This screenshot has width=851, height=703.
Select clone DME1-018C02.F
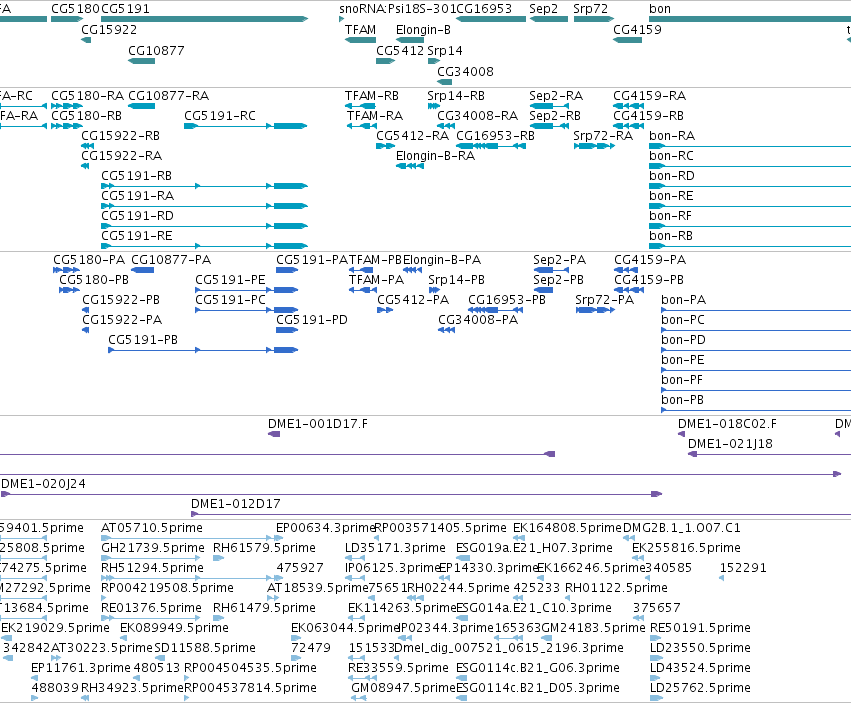[x=682, y=434]
